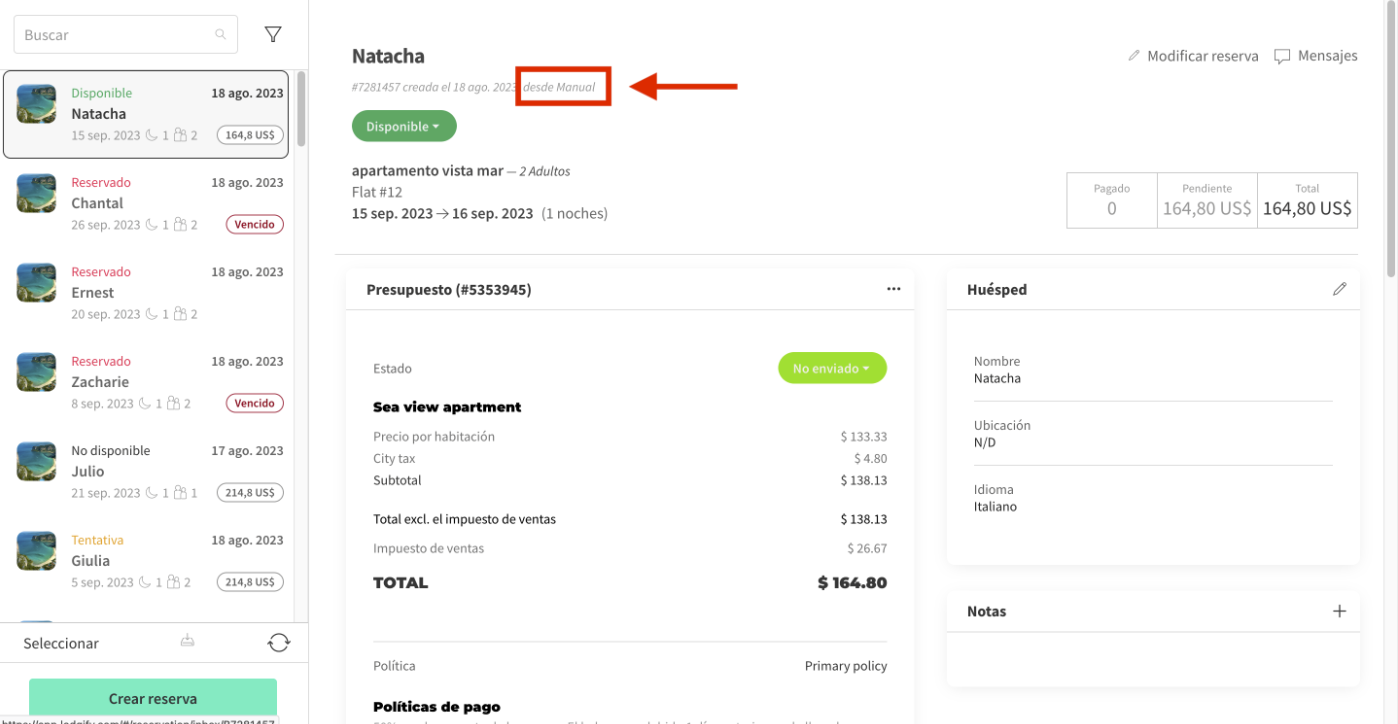
Task: Click the refresh sync icon
Action: coord(278,643)
